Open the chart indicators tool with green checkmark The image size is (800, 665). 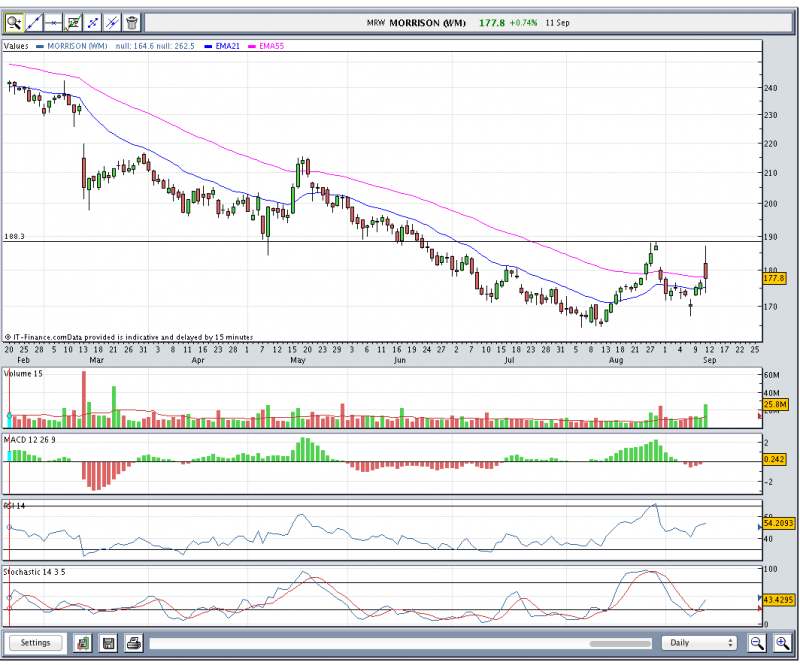click(73, 21)
